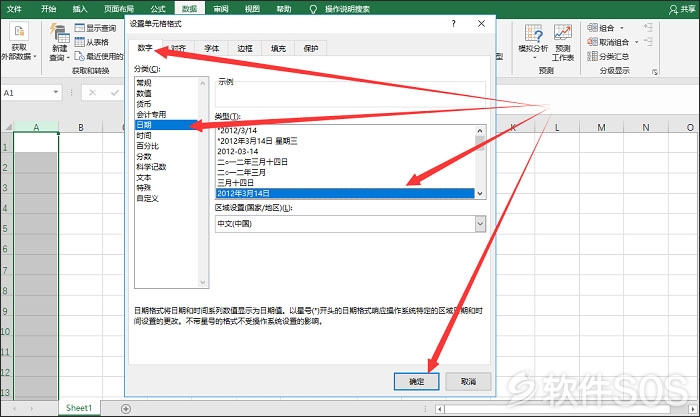Select the Custom (自定义) category

[x=166, y=198]
